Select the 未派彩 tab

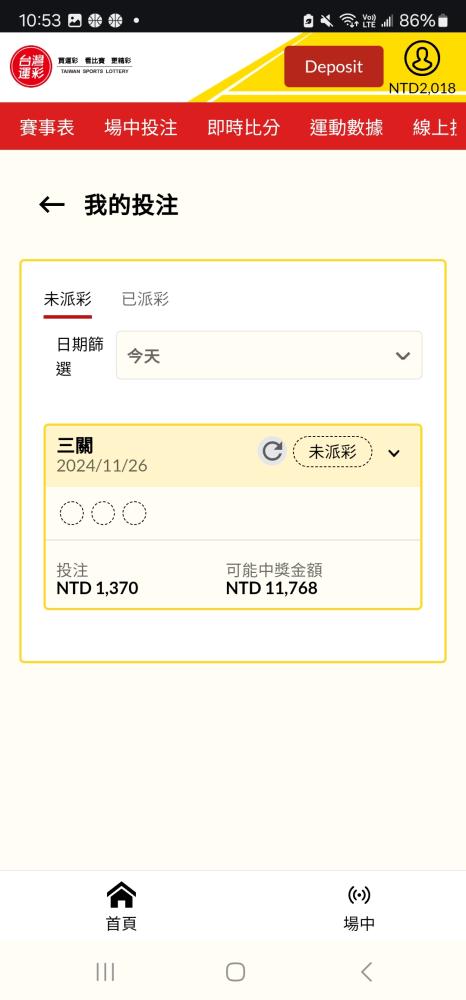coord(68,299)
